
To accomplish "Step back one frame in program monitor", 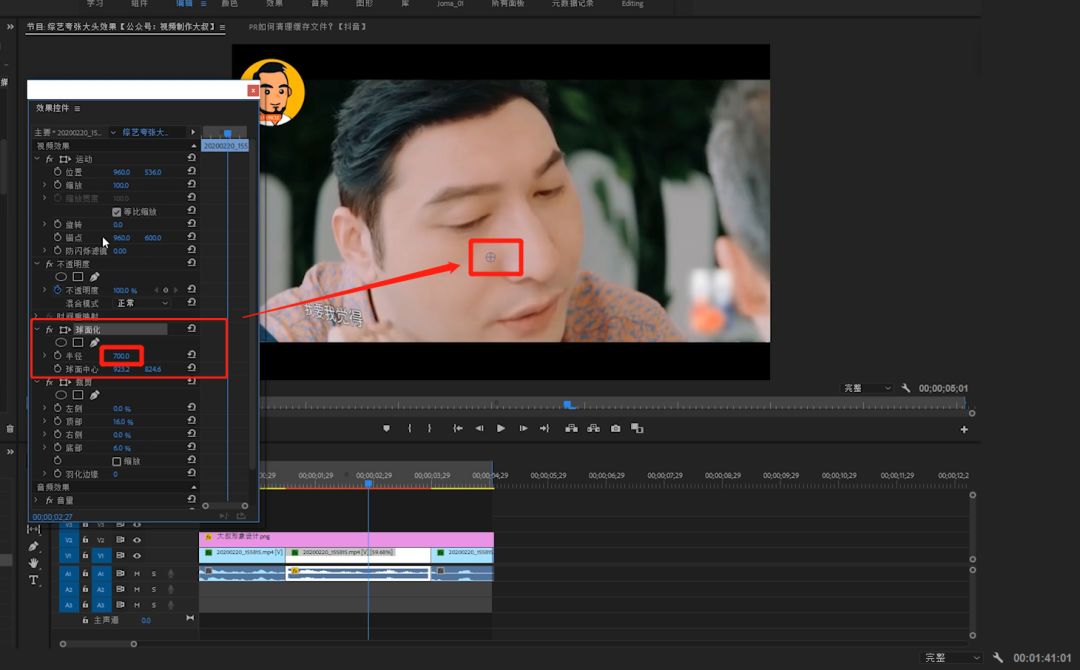I will [x=479, y=428].
